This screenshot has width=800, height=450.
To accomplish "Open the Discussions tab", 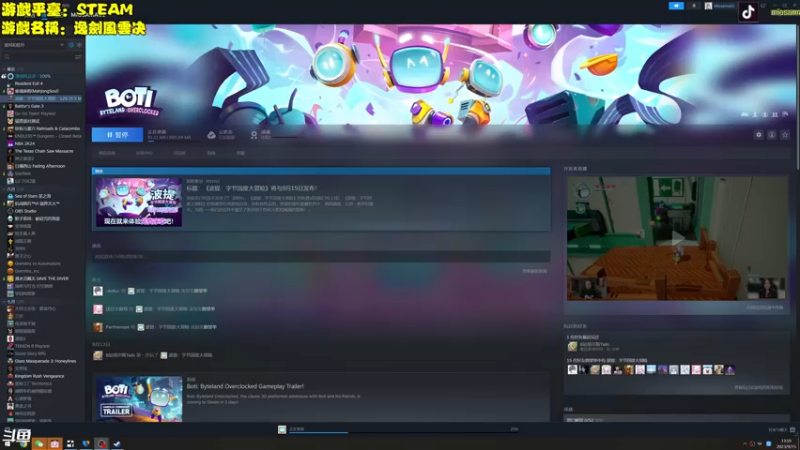I will click(x=180, y=153).
